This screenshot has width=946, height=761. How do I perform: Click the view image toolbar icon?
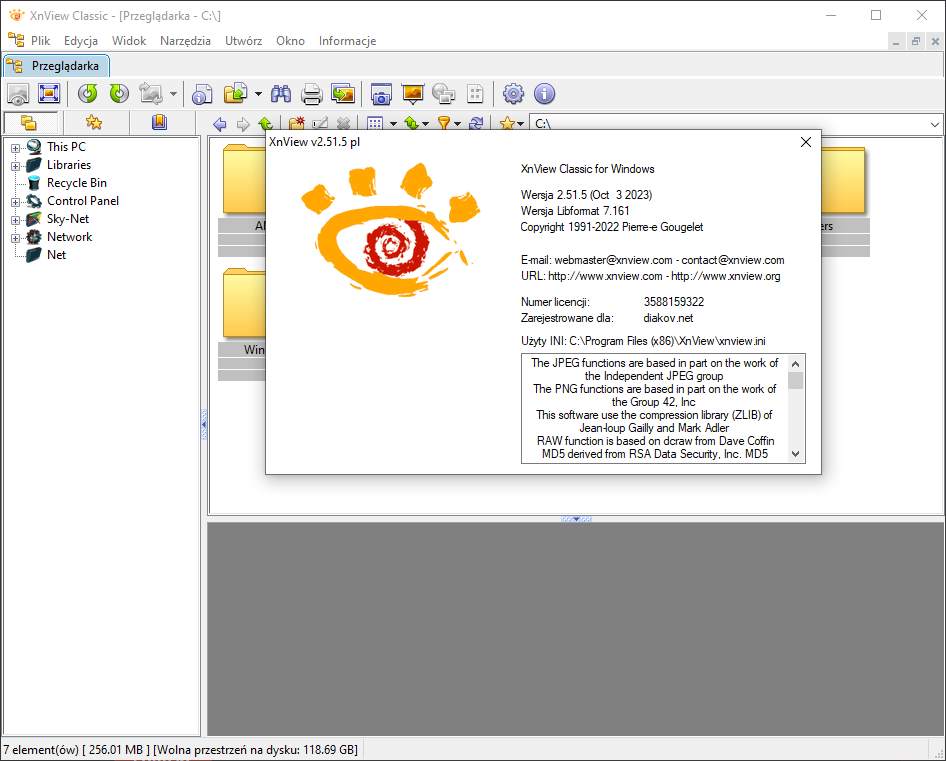point(18,94)
